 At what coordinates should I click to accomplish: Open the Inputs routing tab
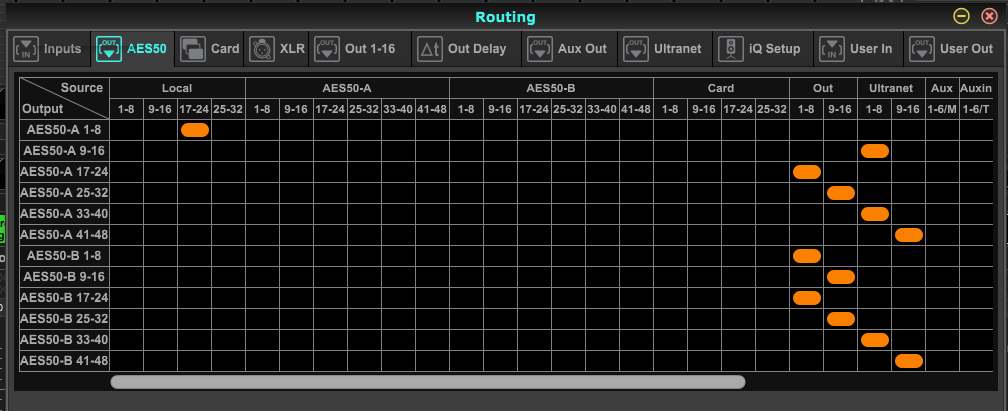tap(48, 49)
